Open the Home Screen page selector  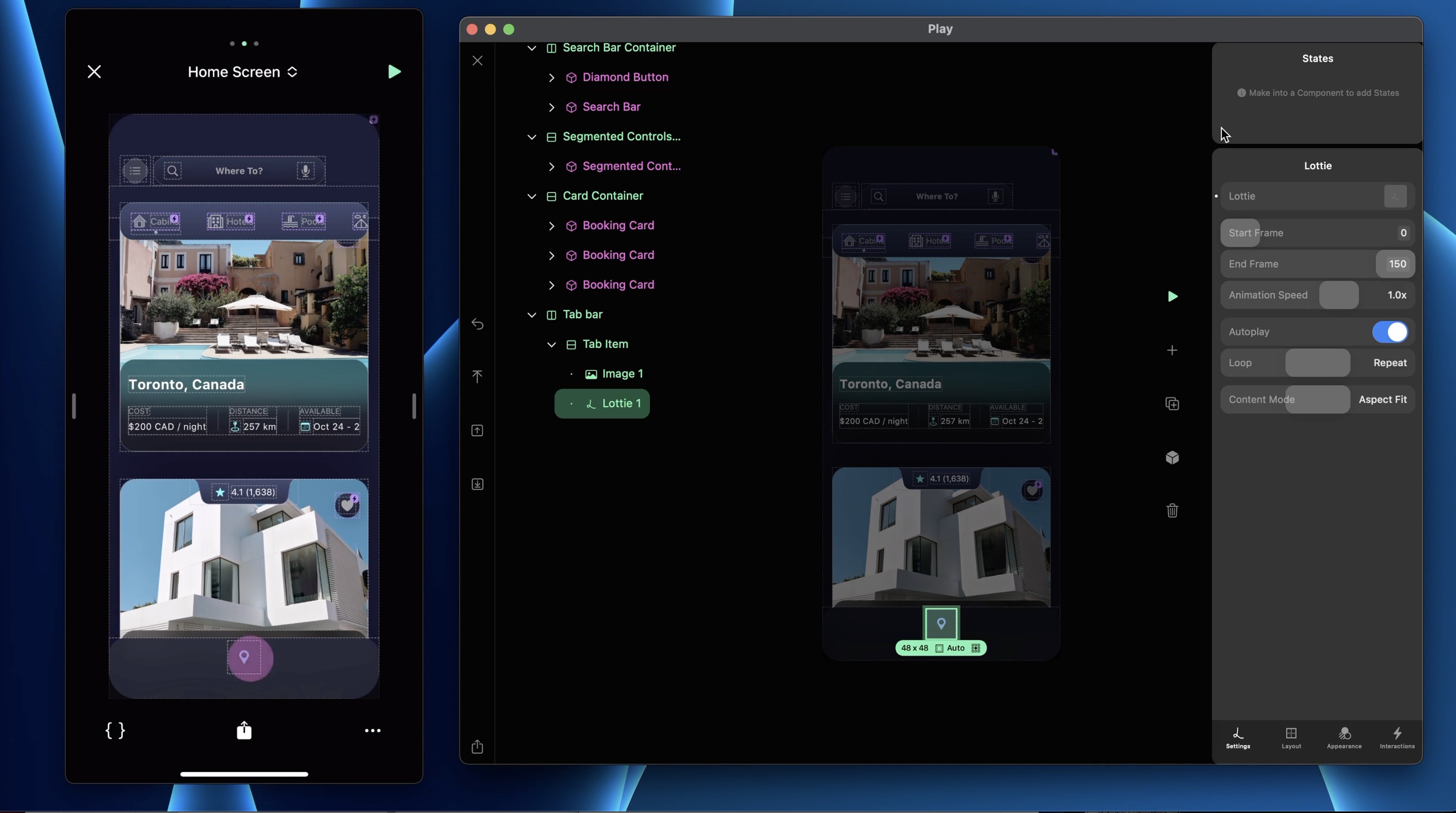pos(243,72)
